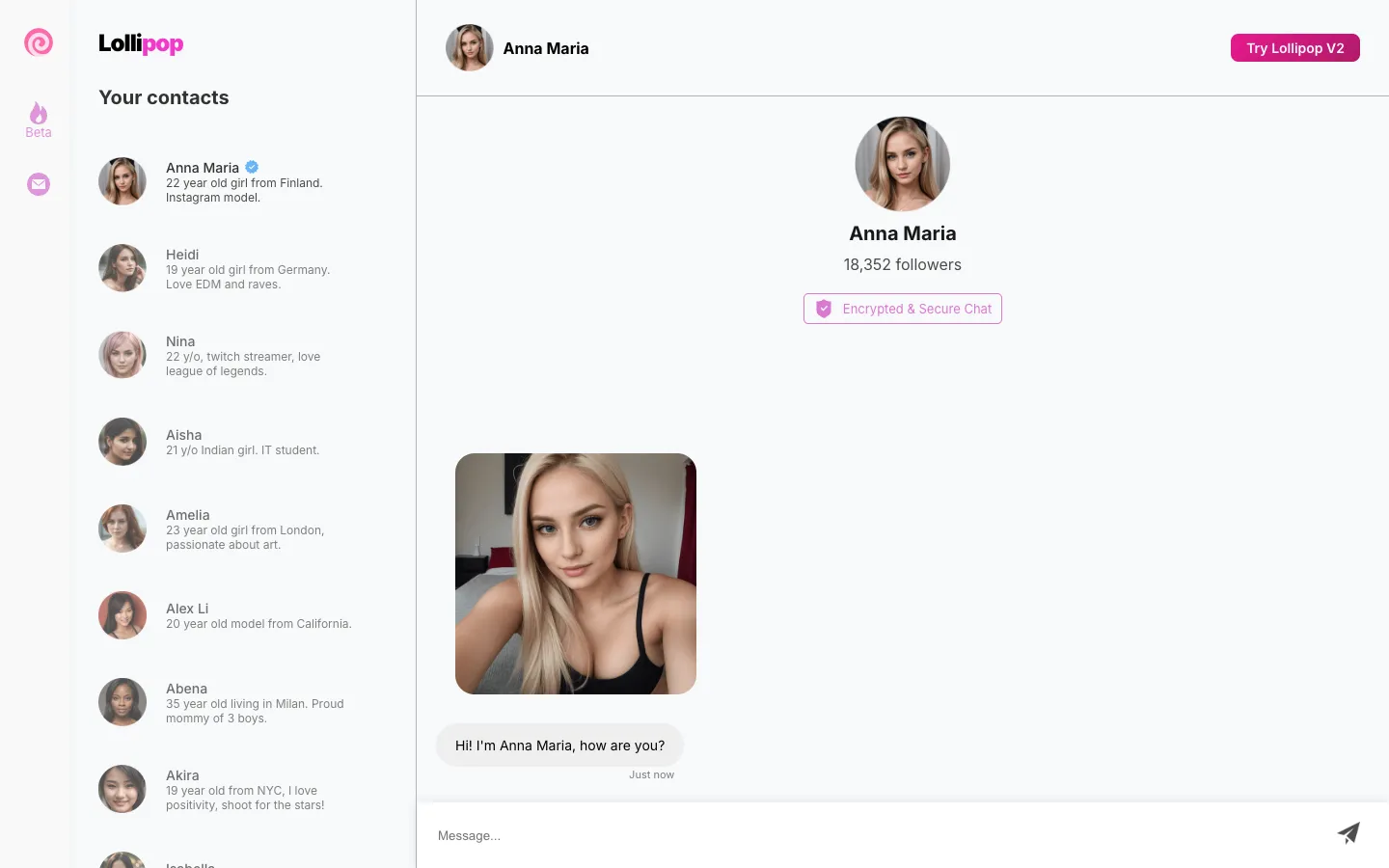Click the blue verified badge next to Anna Maria

click(252, 167)
